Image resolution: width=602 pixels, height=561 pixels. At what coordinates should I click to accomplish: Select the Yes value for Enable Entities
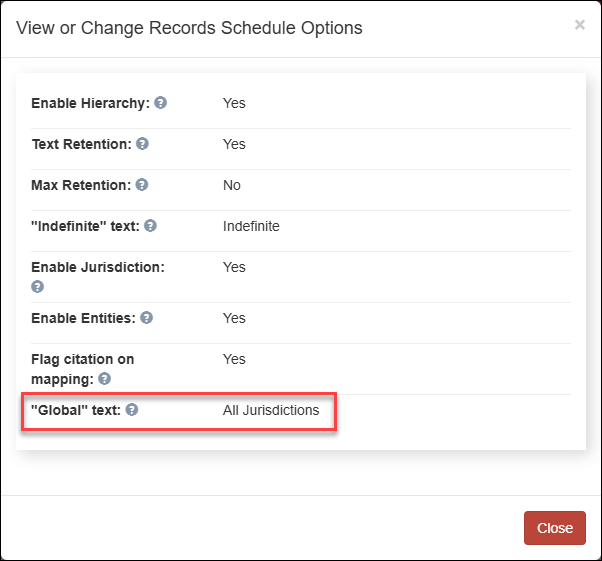click(x=234, y=318)
